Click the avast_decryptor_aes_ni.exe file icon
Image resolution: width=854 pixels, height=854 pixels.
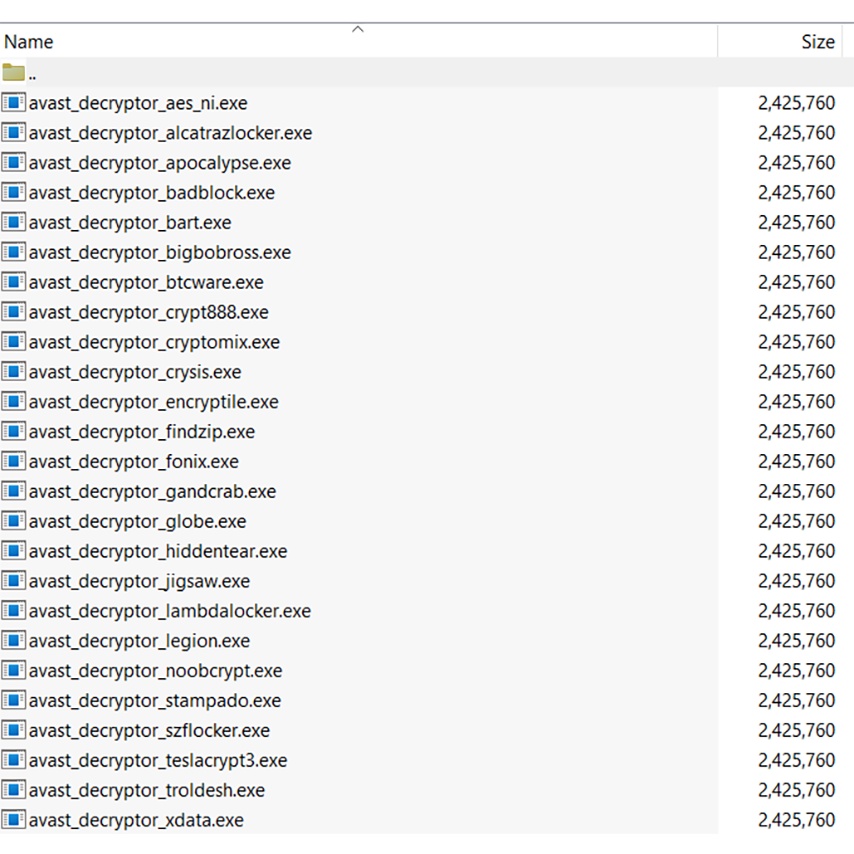tap(14, 103)
